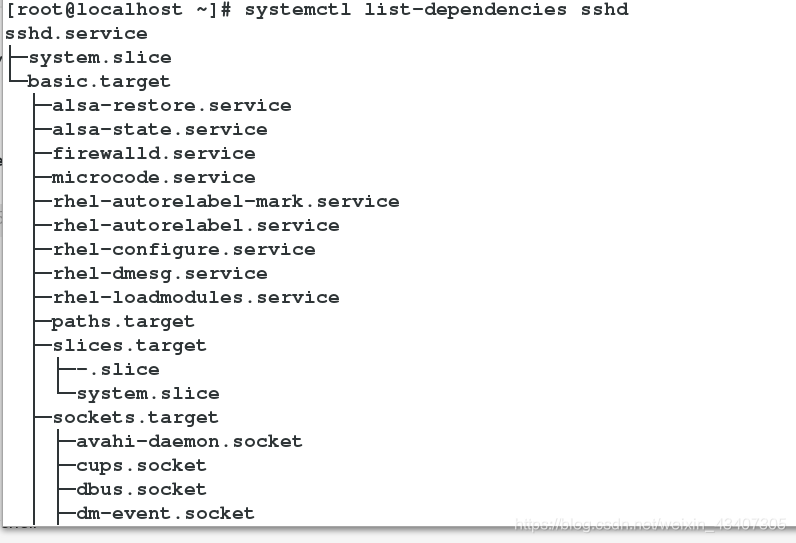
Task: Click the sshd.service root entry
Action: 76,33
